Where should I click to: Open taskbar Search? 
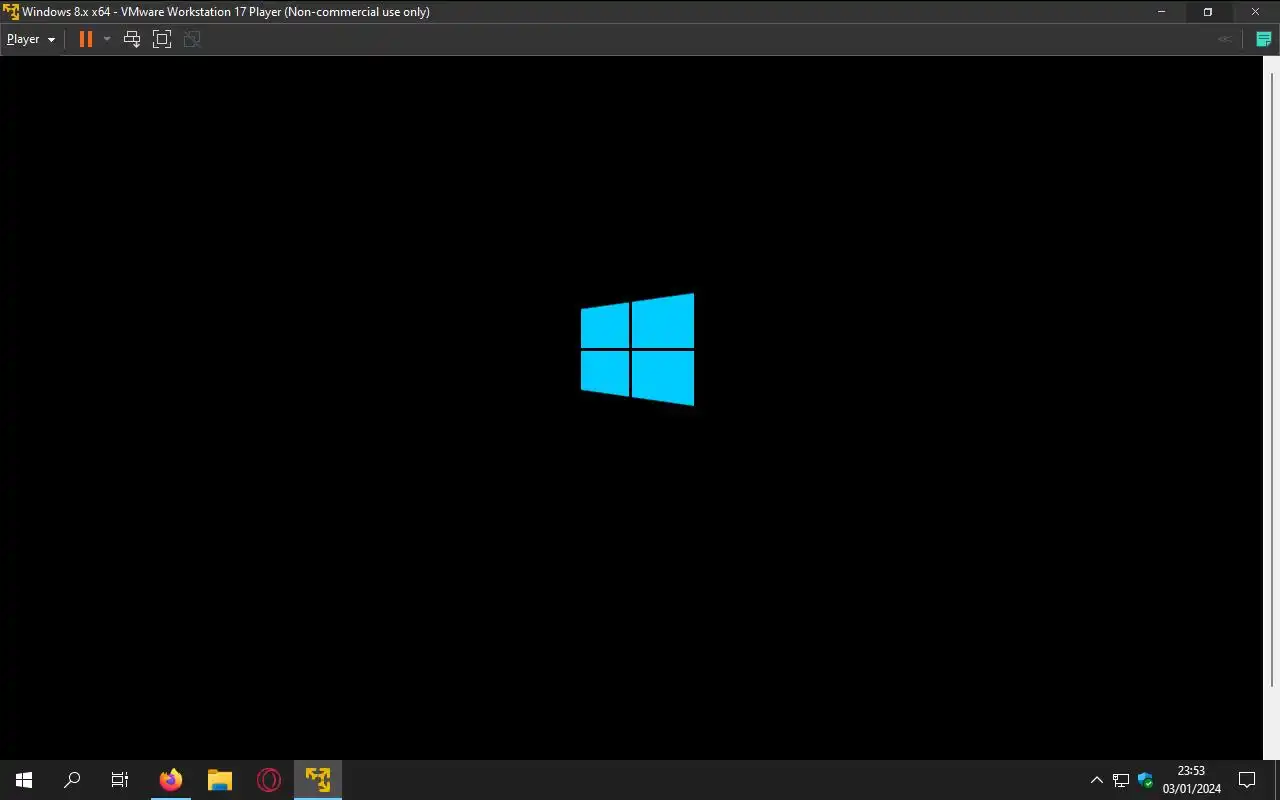point(72,780)
